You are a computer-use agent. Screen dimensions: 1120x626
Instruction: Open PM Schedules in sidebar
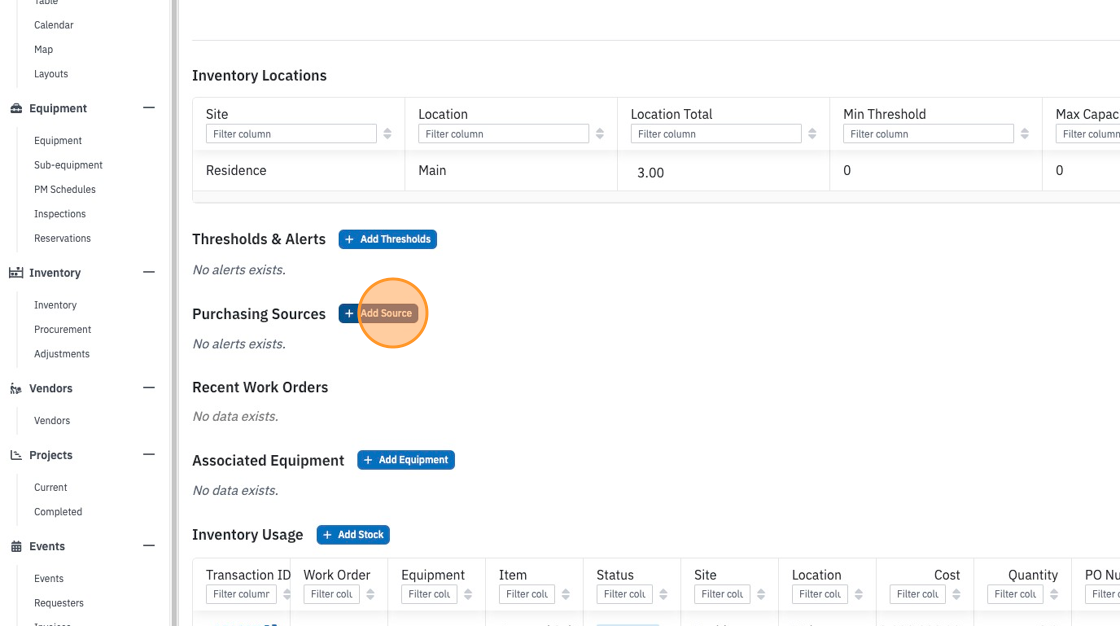(64, 189)
